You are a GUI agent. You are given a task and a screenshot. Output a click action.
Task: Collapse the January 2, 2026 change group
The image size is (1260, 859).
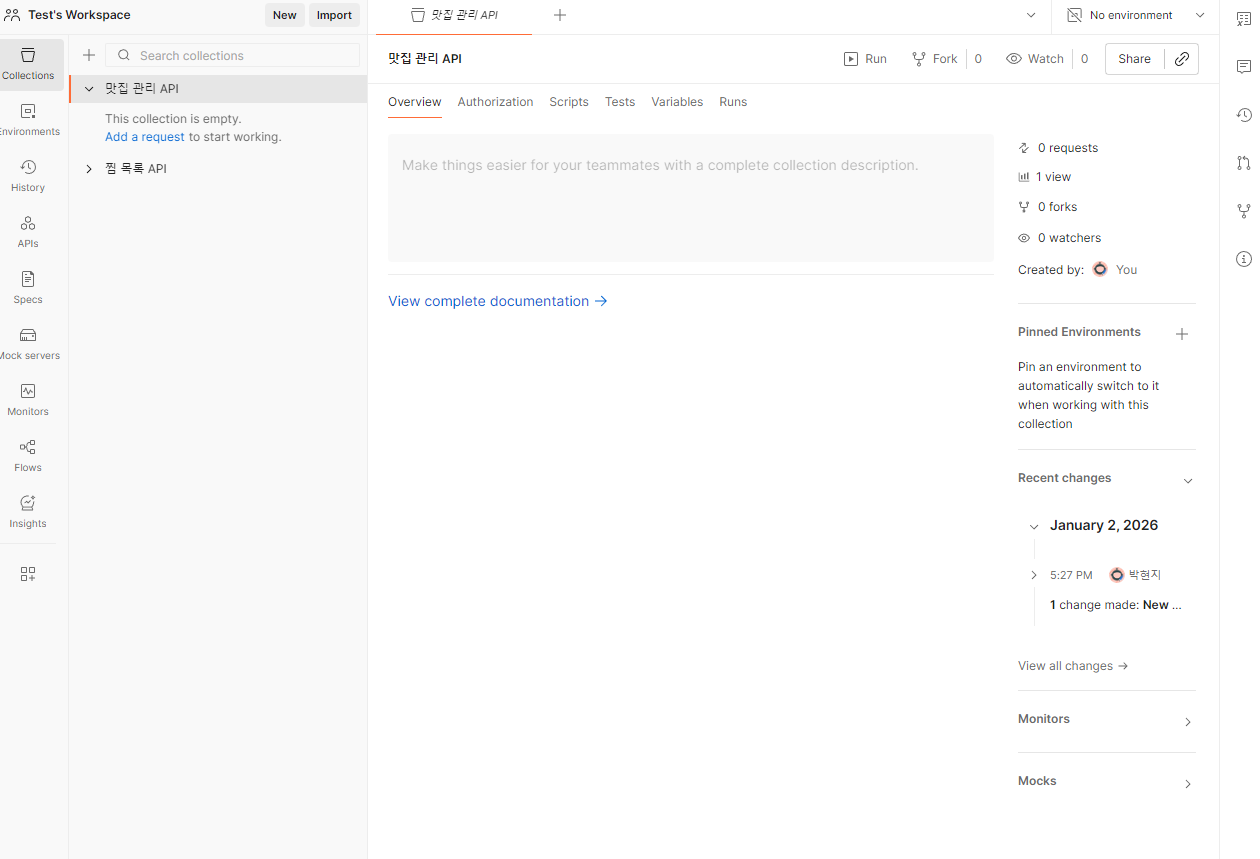1034,526
